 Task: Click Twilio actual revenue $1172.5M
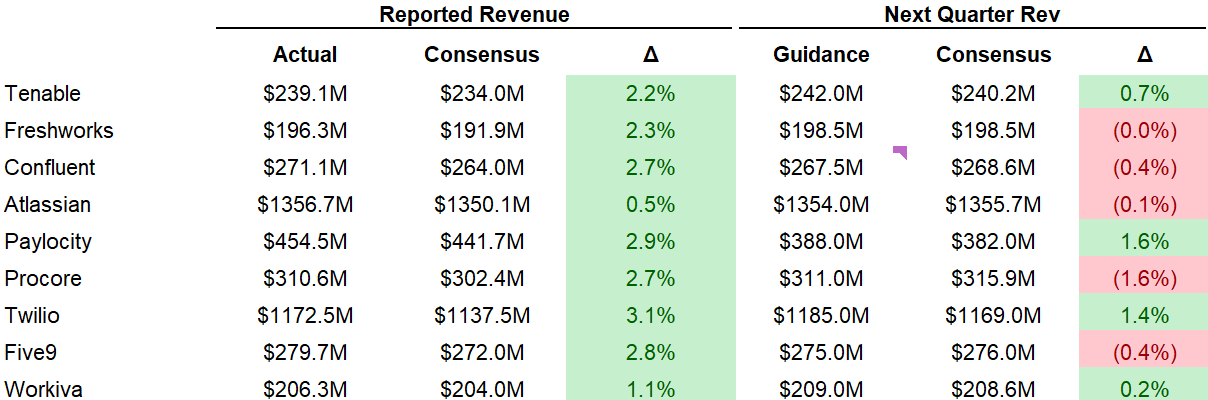point(305,316)
